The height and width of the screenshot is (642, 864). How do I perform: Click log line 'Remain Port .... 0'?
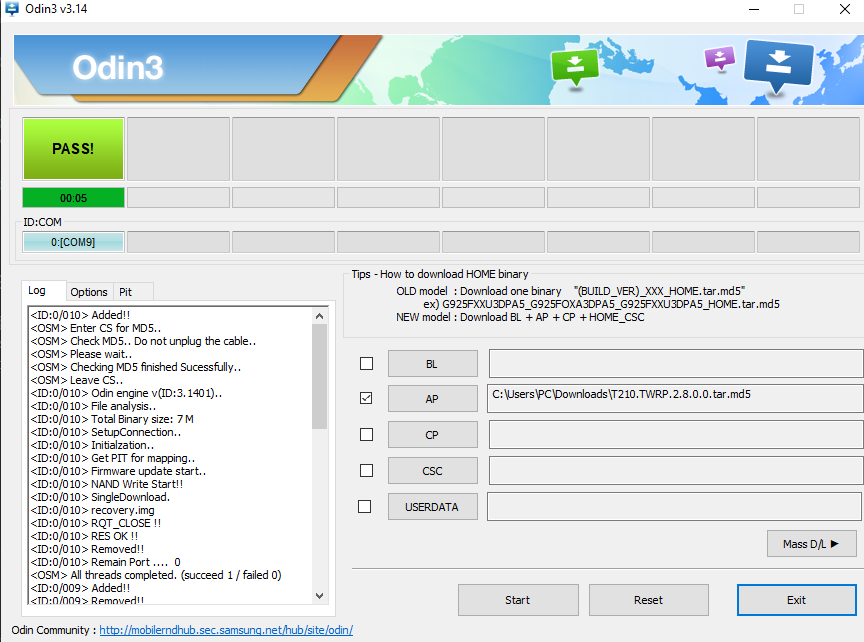[x=105, y=562]
